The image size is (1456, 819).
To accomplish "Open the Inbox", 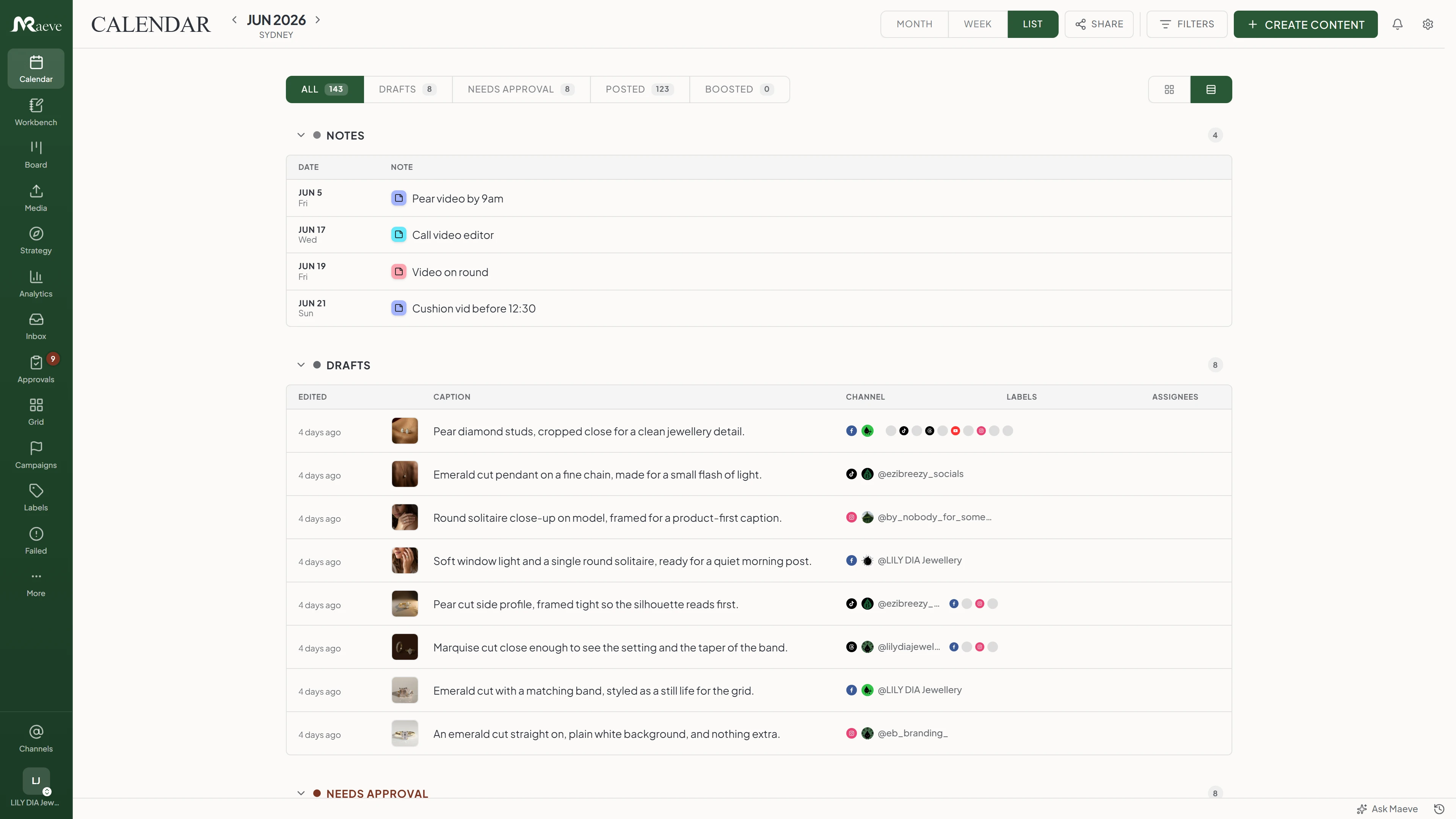I will coord(36,327).
